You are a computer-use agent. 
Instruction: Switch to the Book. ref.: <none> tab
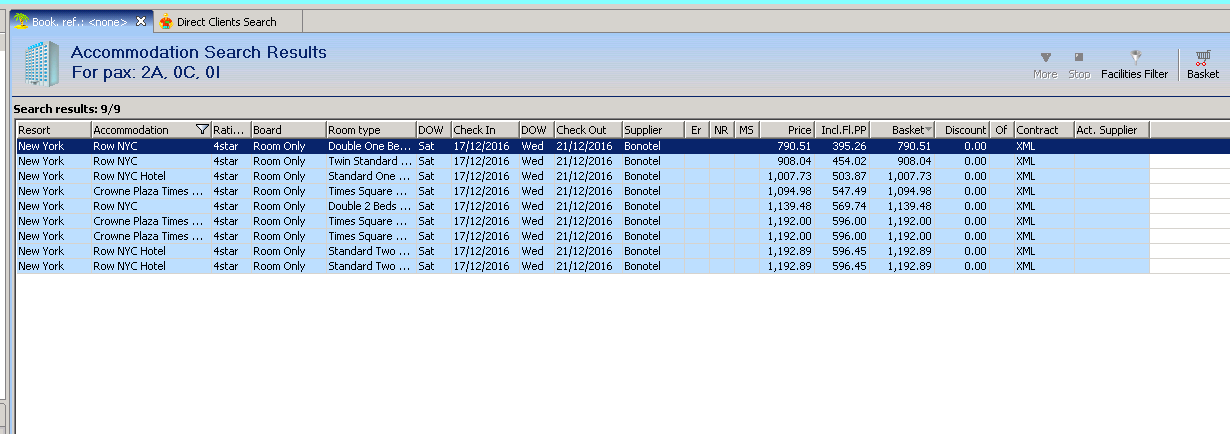(x=79, y=21)
